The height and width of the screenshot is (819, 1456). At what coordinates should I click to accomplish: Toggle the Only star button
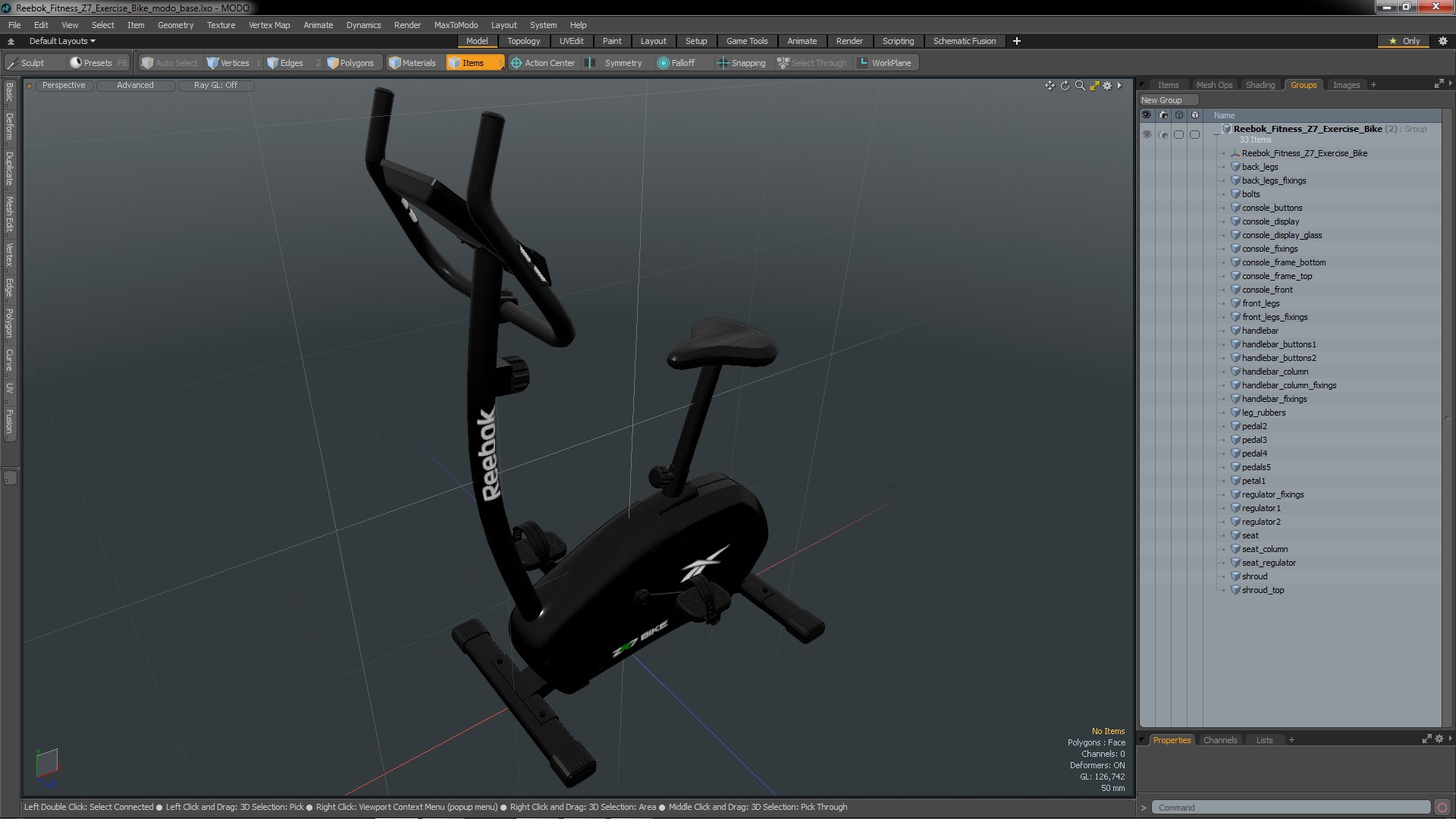(1404, 41)
